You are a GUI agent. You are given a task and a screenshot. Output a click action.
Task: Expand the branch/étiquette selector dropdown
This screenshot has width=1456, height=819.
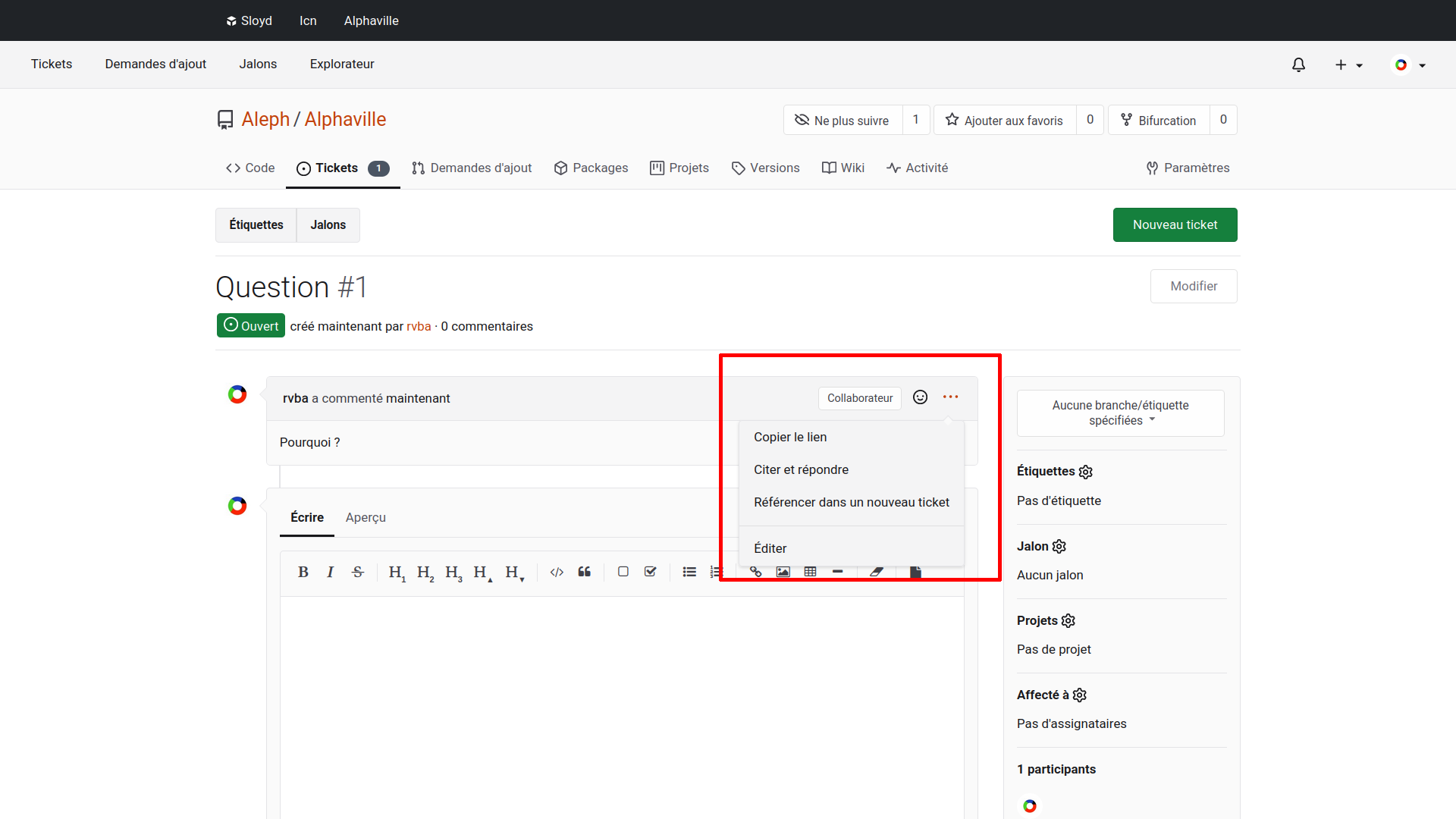[1120, 413]
